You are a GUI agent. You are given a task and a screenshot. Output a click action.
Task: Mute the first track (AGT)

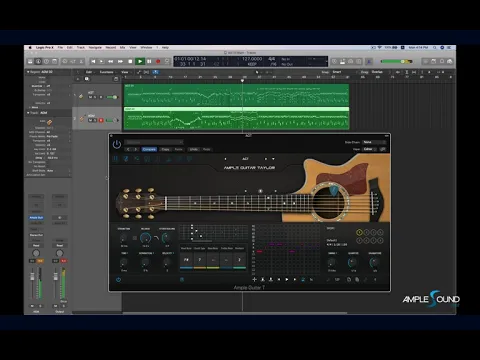pyautogui.click(x=90, y=97)
